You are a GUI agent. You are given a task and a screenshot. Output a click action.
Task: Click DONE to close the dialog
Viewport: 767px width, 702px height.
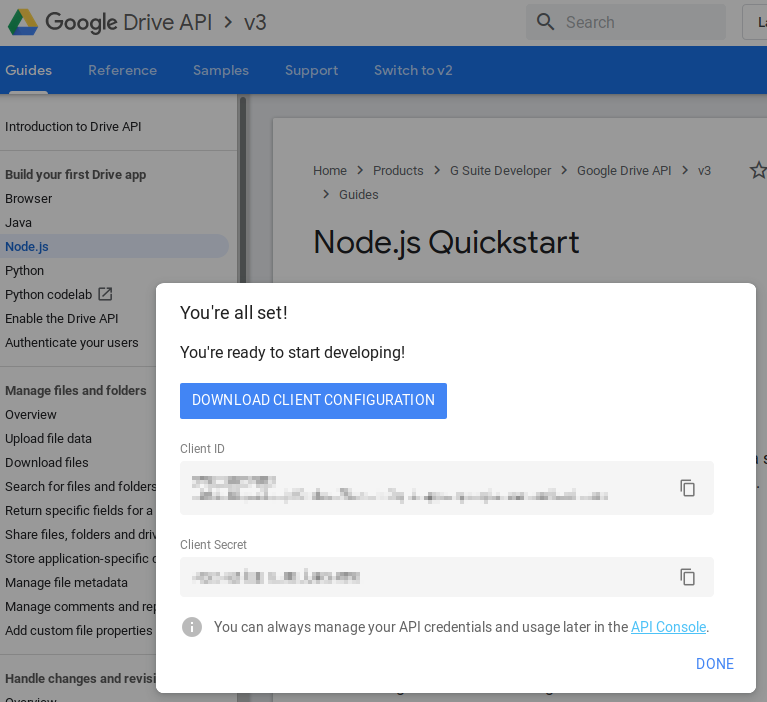[715, 664]
